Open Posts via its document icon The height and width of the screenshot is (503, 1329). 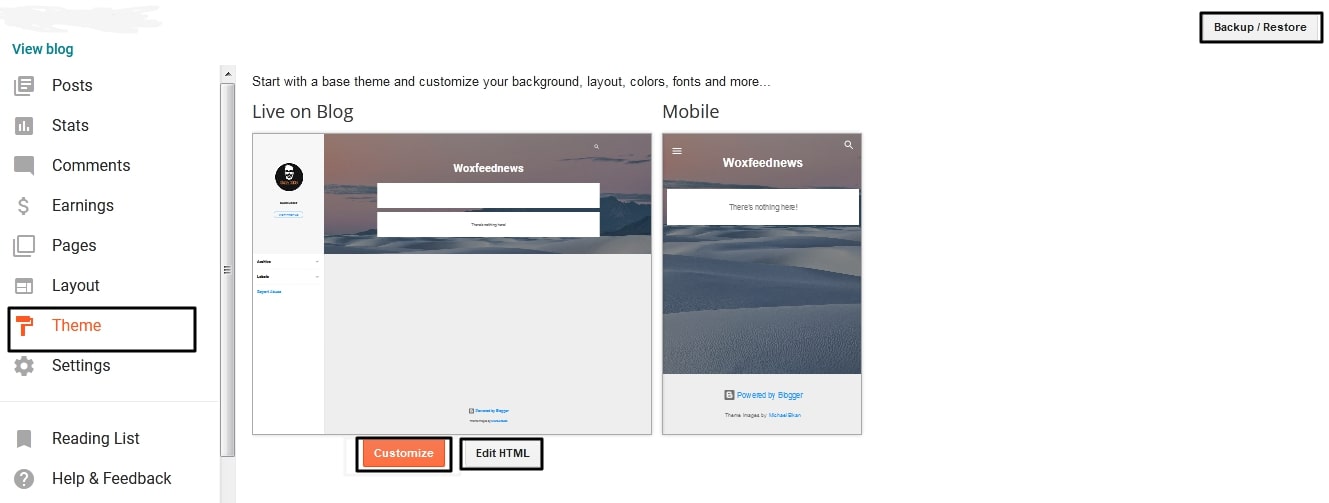click(24, 86)
